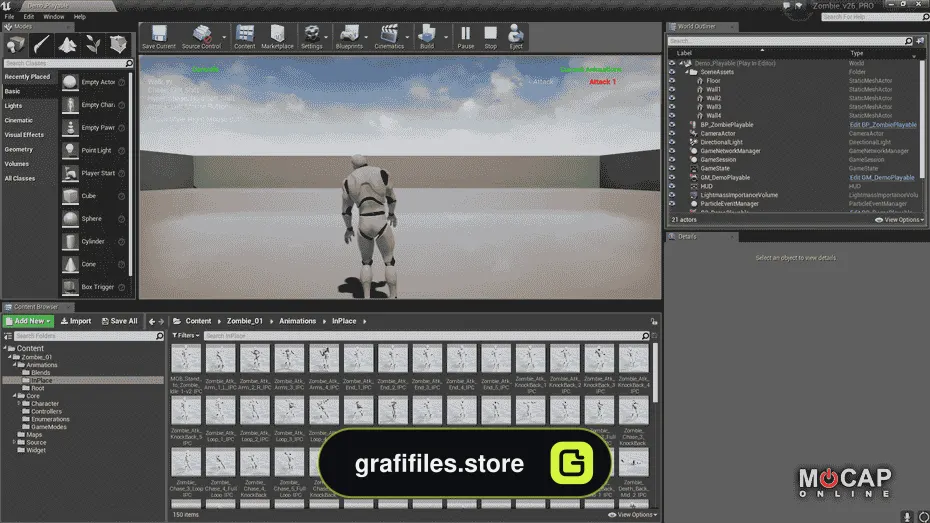Pause the play session
This screenshot has width=930, height=523.
coord(466,37)
